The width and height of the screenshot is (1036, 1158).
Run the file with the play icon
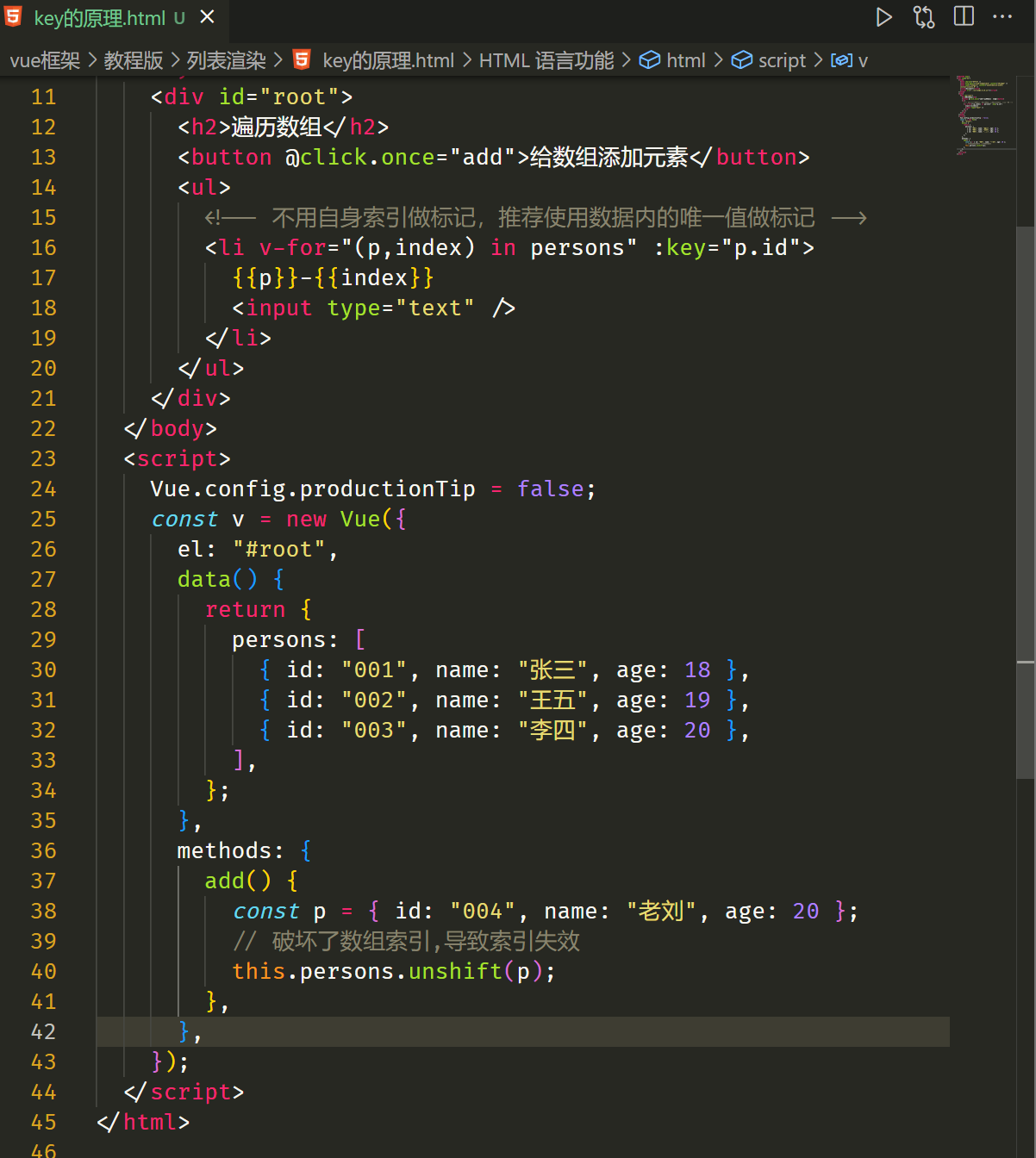(x=883, y=17)
